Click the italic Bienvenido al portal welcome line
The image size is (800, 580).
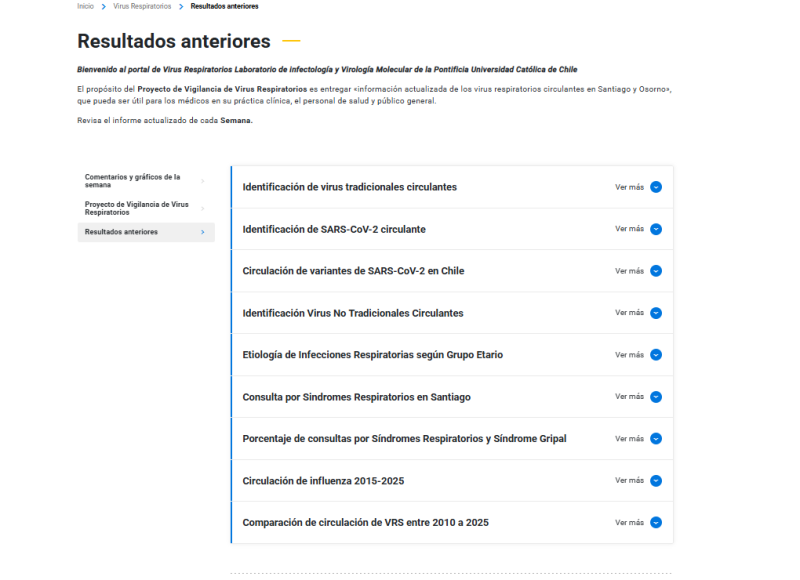click(327, 69)
